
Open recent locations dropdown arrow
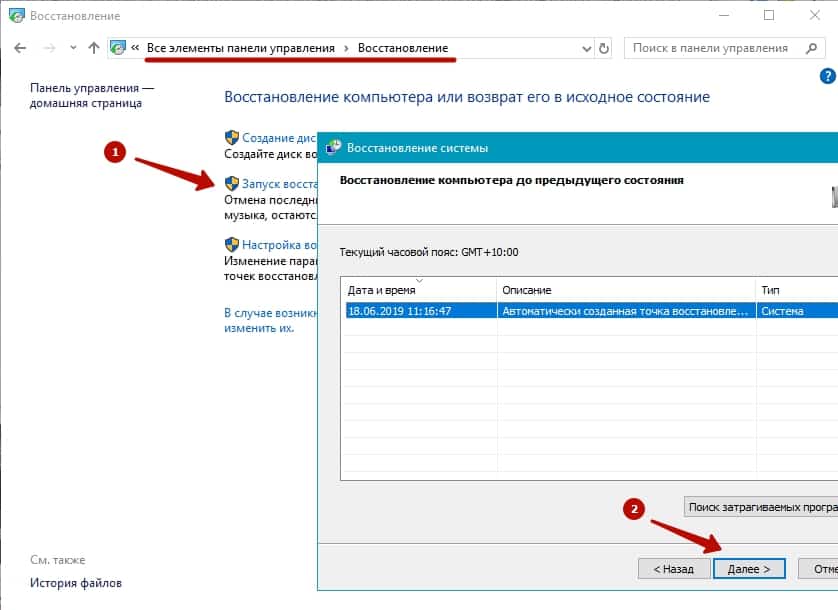pos(73,48)
